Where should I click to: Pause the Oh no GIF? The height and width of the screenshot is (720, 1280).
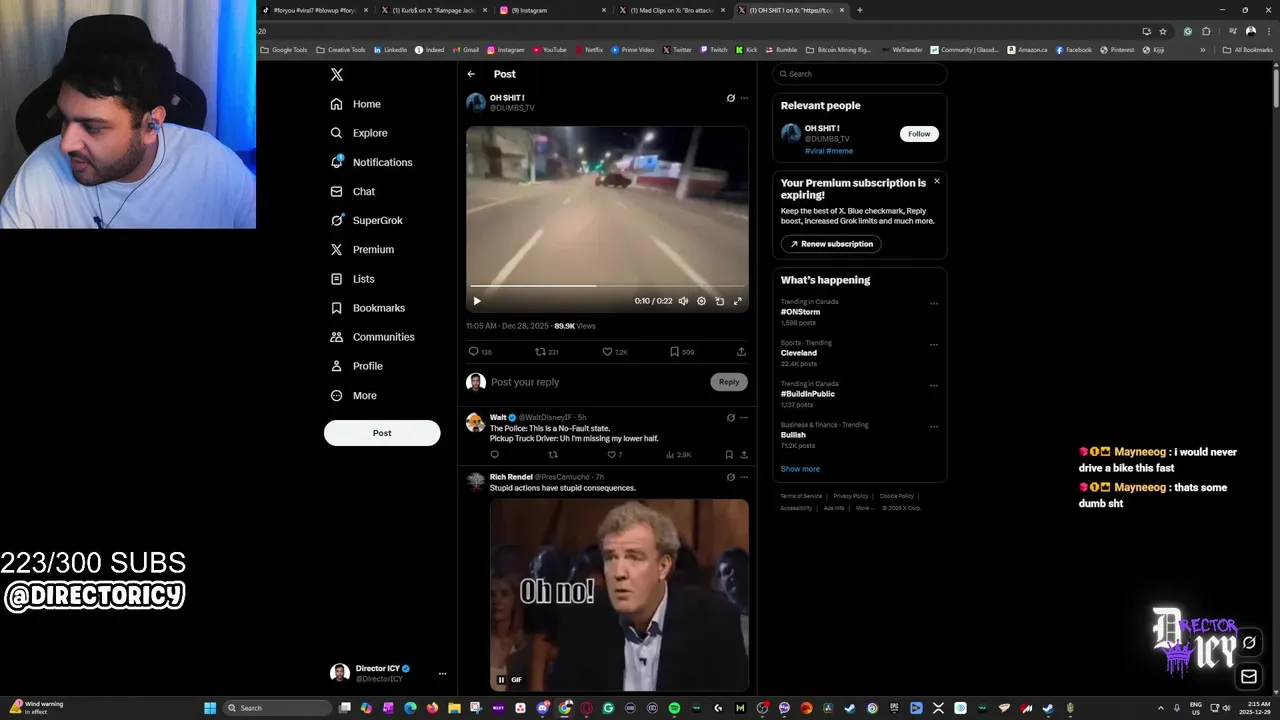click(x=501, y=680)
